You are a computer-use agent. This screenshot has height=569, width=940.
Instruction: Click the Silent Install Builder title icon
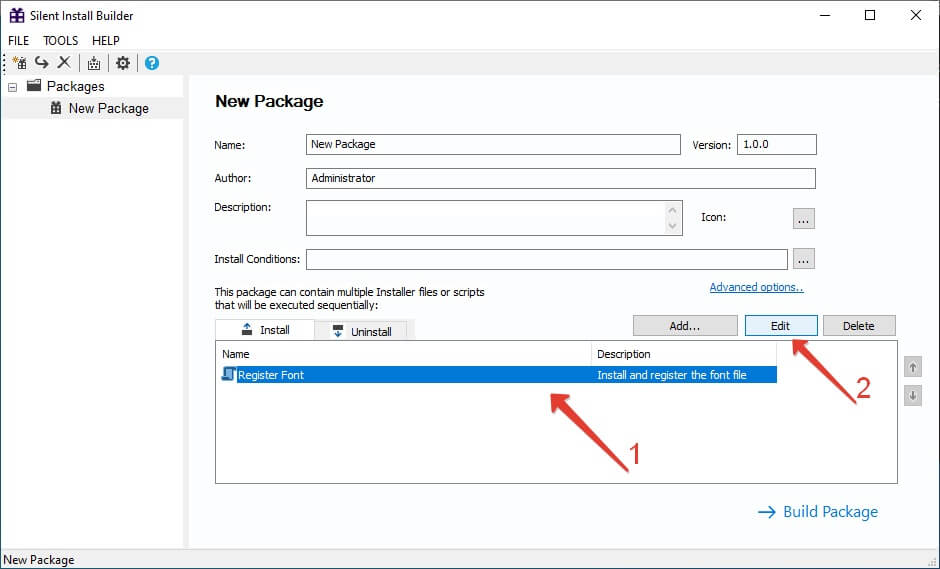(x=17, y=16)
